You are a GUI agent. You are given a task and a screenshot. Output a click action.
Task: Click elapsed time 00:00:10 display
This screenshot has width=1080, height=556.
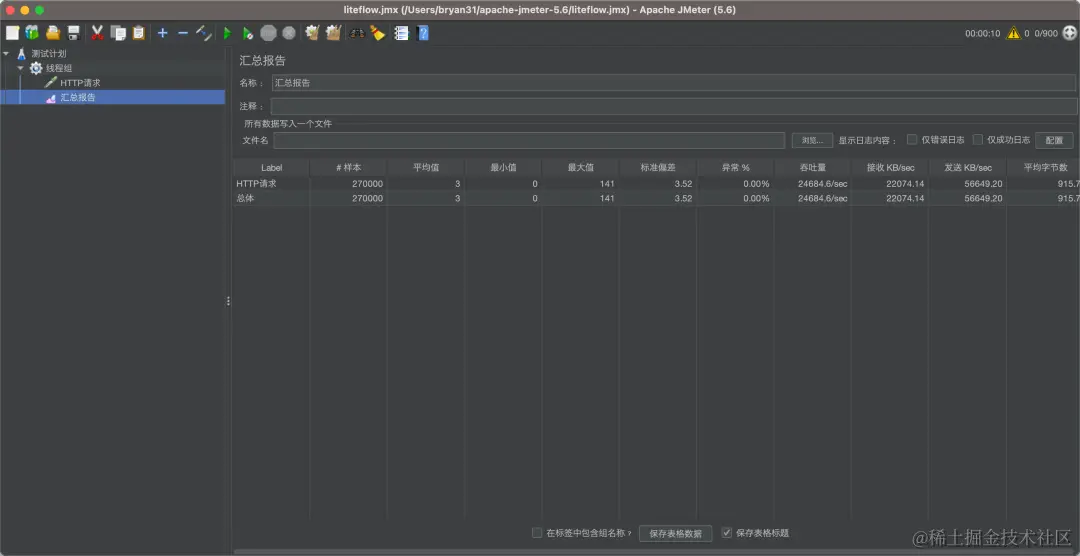coord(982,33)
